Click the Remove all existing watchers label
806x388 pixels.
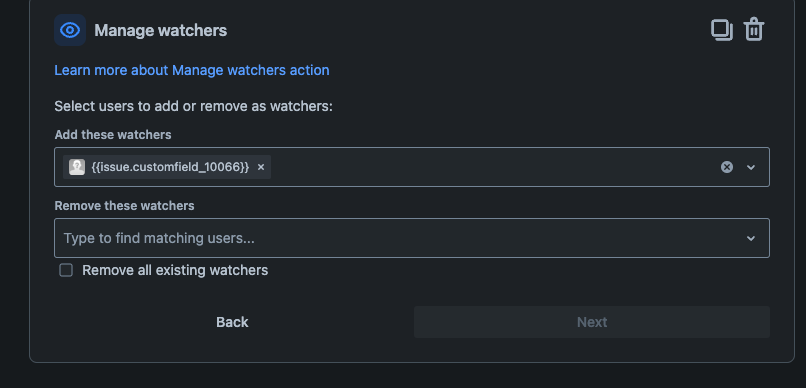[x=175, y=270]
